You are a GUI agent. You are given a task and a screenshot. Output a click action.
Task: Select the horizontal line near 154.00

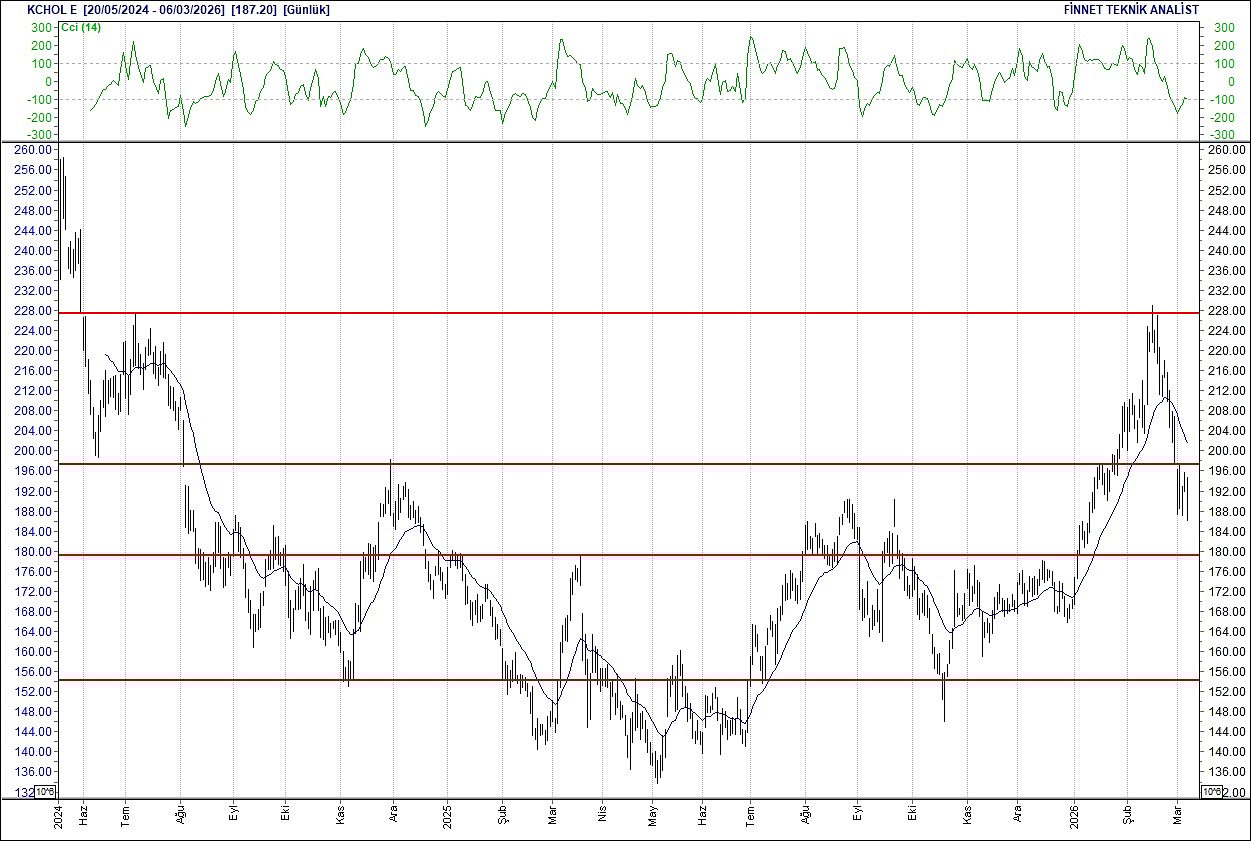(600, 680)
